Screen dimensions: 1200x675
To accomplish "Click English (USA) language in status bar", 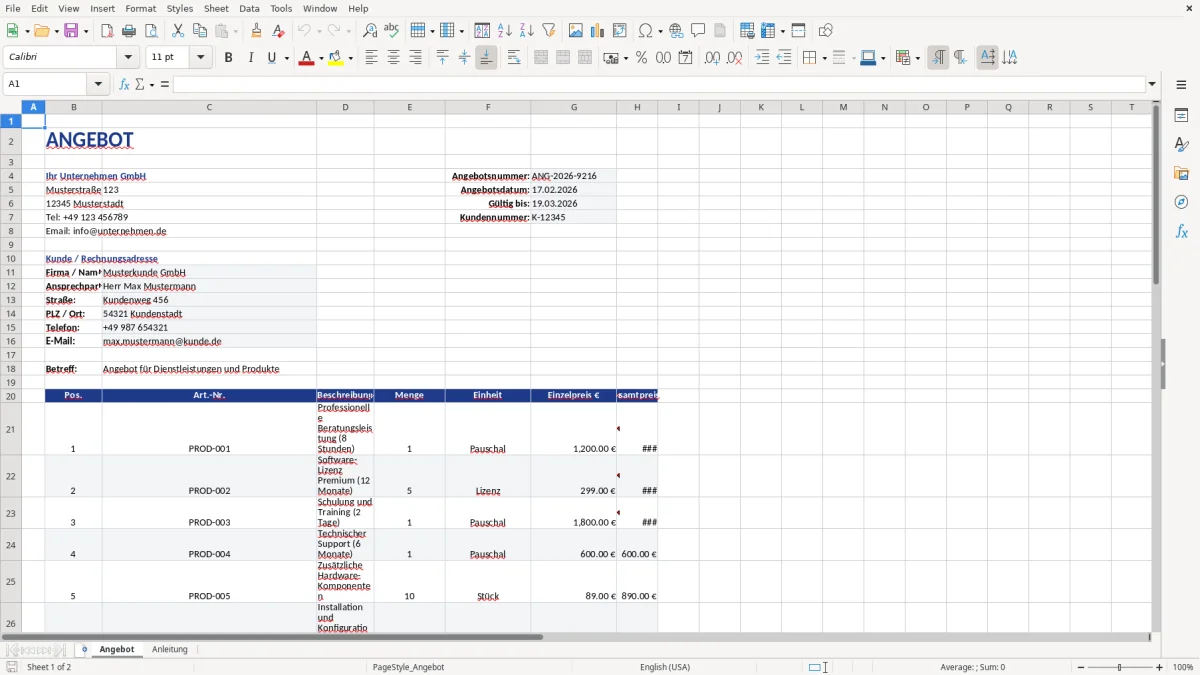I will pyautogui.click(x=665, y=667).
